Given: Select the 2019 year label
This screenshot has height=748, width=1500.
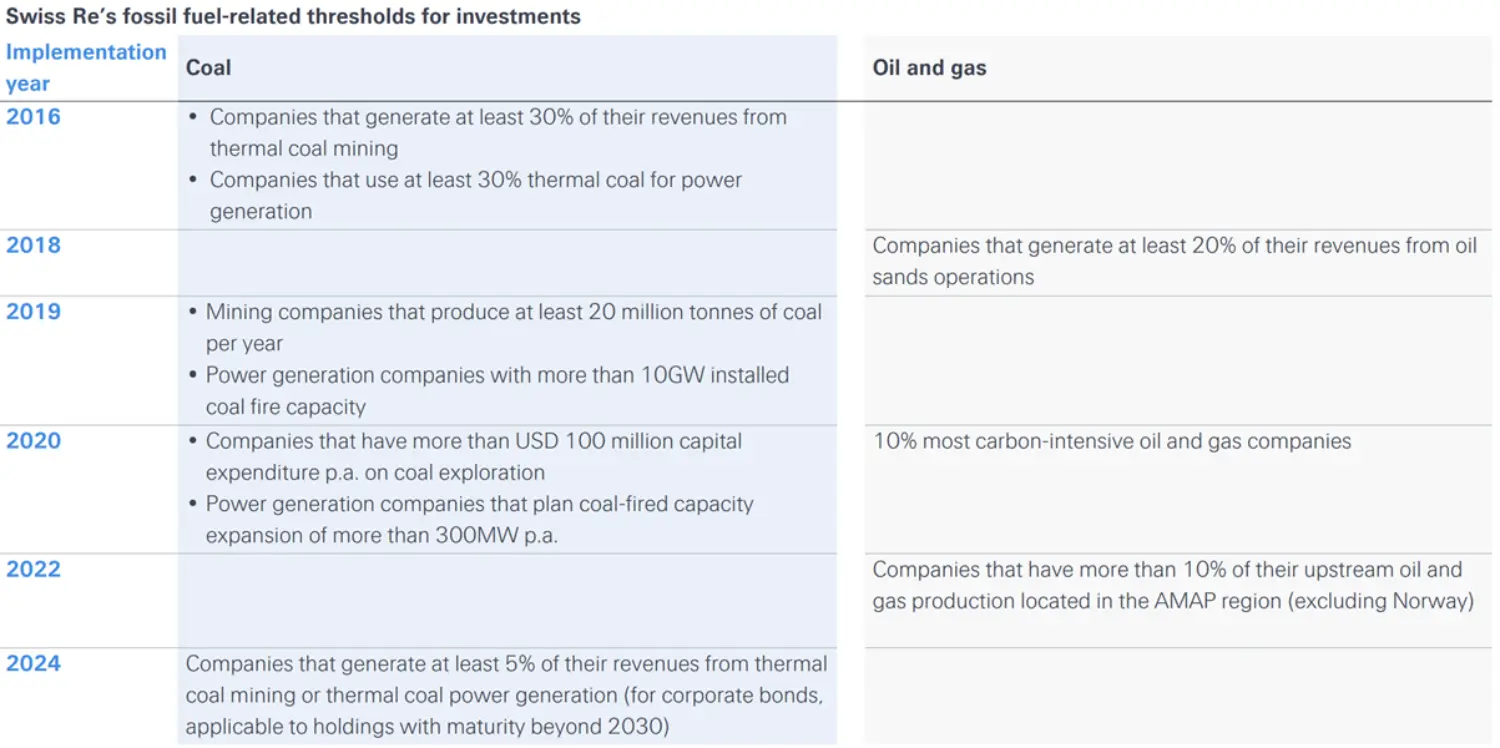Looking at the screenshot, I should [33, 311].
